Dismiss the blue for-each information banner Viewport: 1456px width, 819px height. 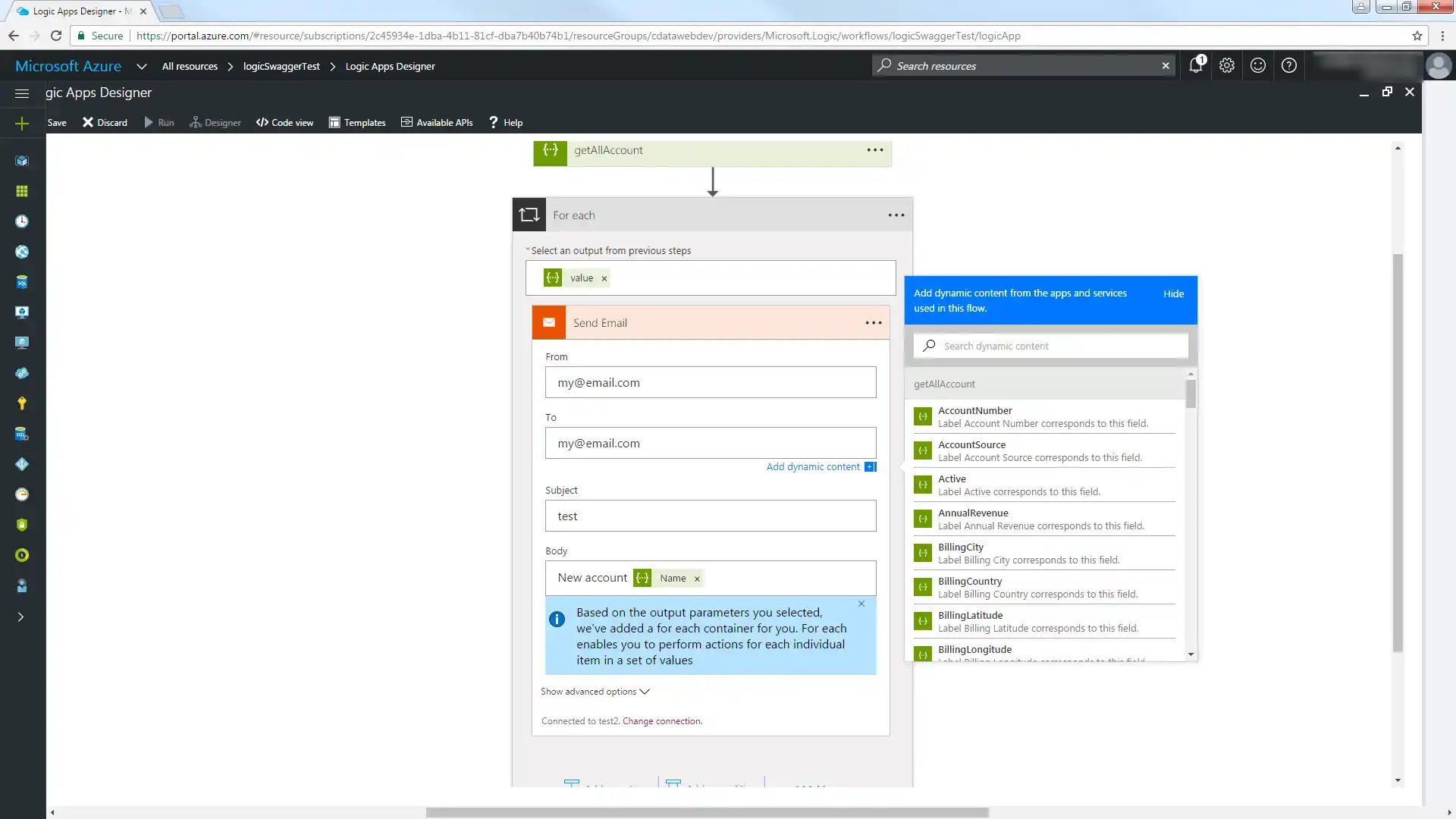pyautogui.click(x=861, y=604)
